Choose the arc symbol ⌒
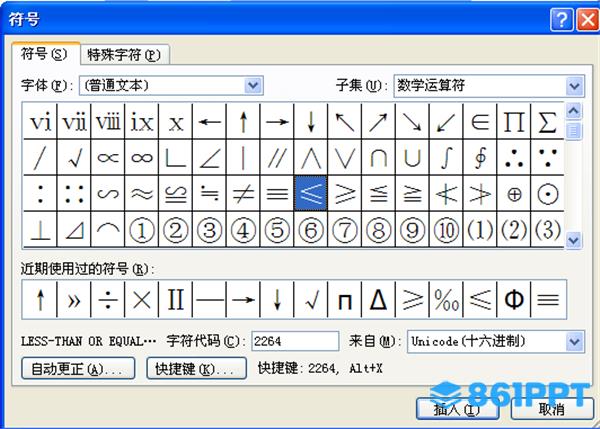This screenshot has height=429, width=600. pyautogui.click(x=108, y=230)
